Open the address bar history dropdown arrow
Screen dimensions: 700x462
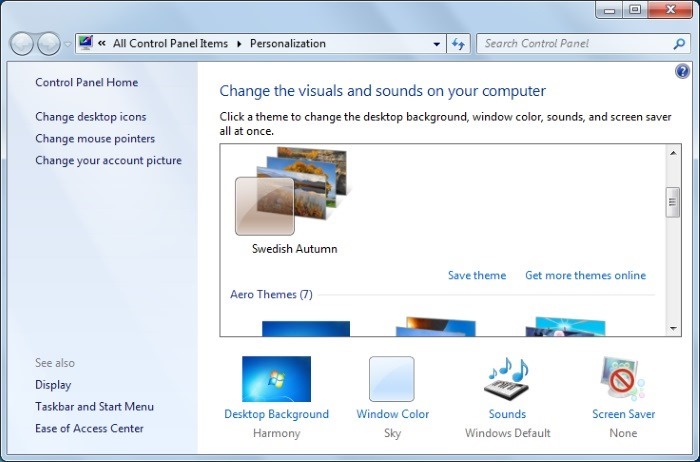point(436,44)
